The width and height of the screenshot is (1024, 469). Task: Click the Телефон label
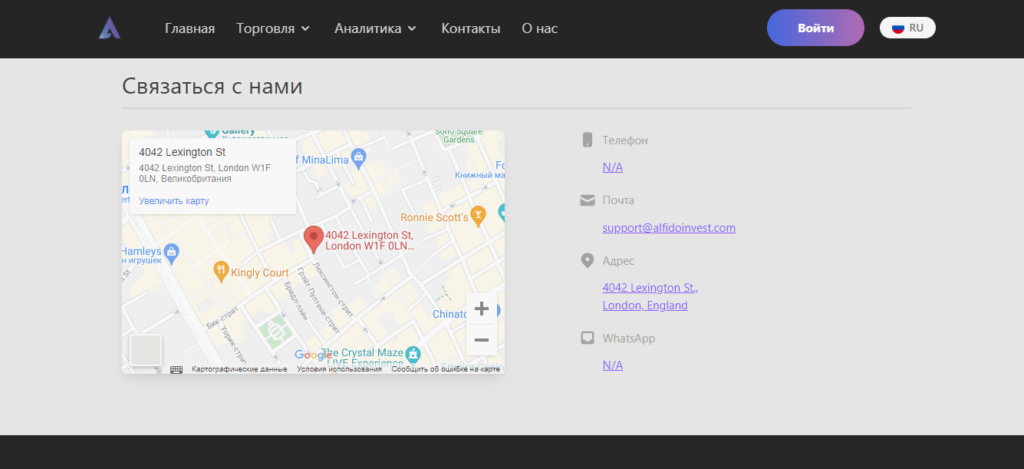click(x=625, y=140)
